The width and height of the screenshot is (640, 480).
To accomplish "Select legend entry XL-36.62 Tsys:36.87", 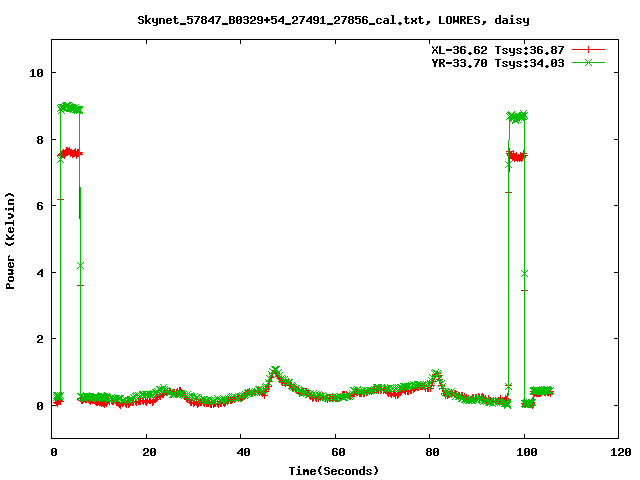I will (498, 50).
